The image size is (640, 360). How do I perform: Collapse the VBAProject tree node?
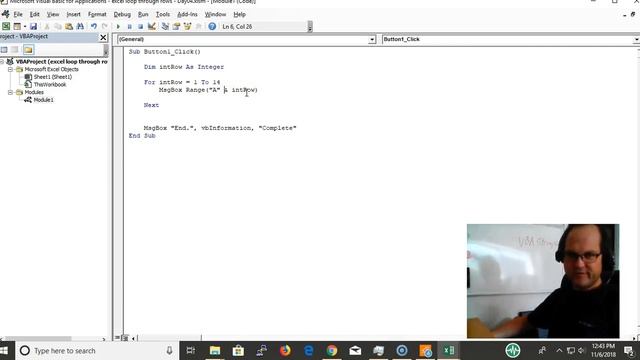point(2,62)
